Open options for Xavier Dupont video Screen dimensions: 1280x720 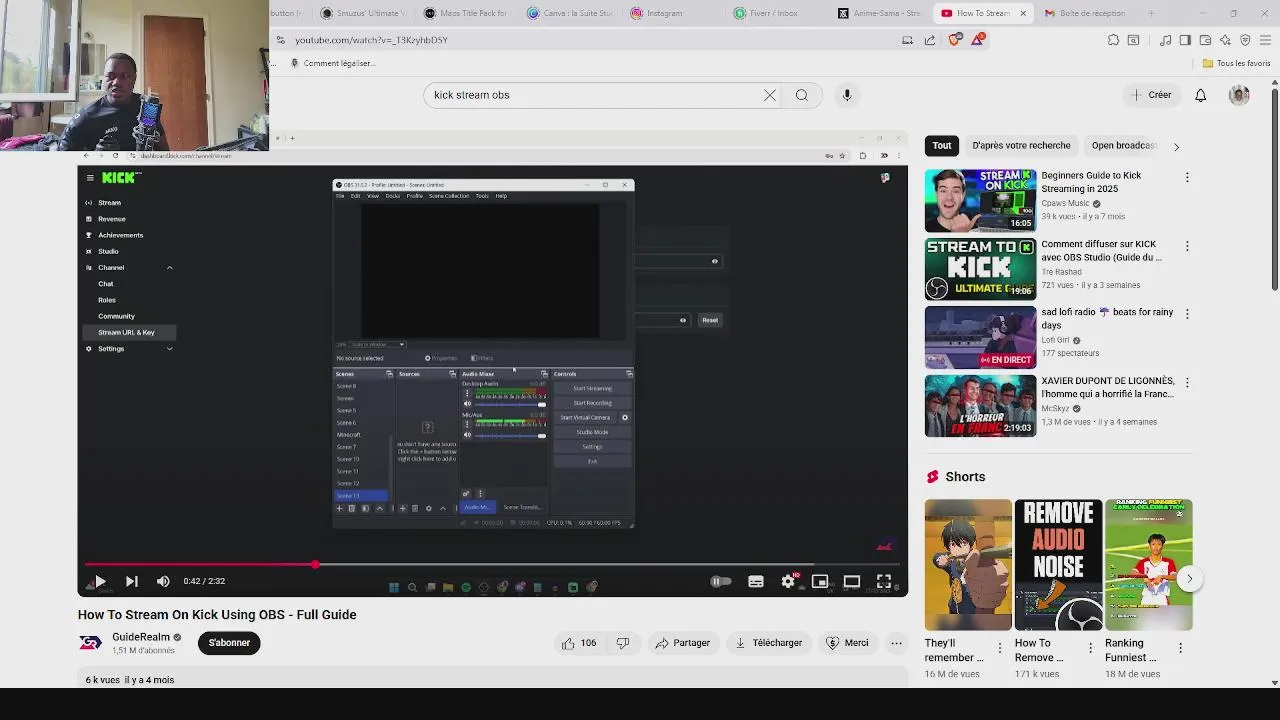(x=1187, y=383)
